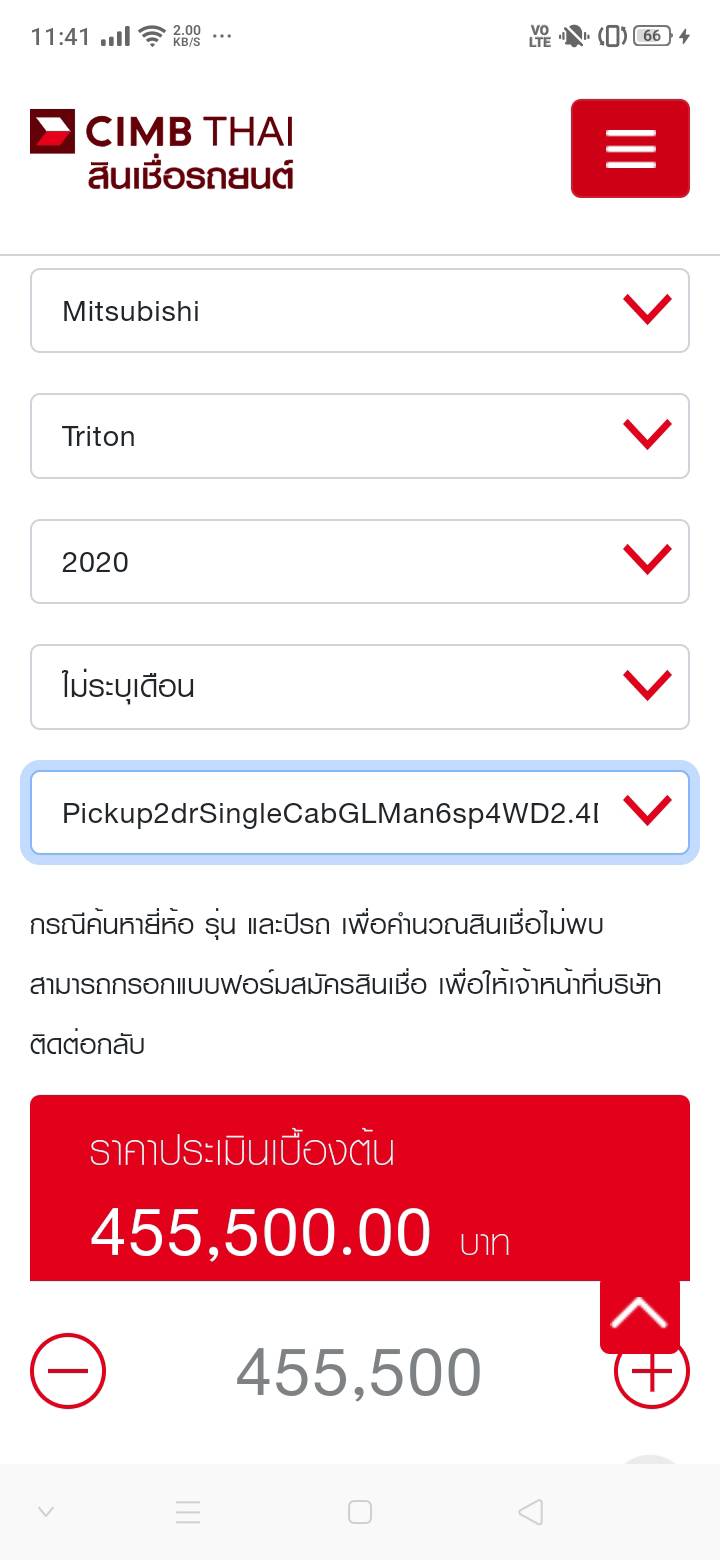Tap the 455,500 amount field
This screenshot has height=1560, width=720.
(x=358, y=1373)
